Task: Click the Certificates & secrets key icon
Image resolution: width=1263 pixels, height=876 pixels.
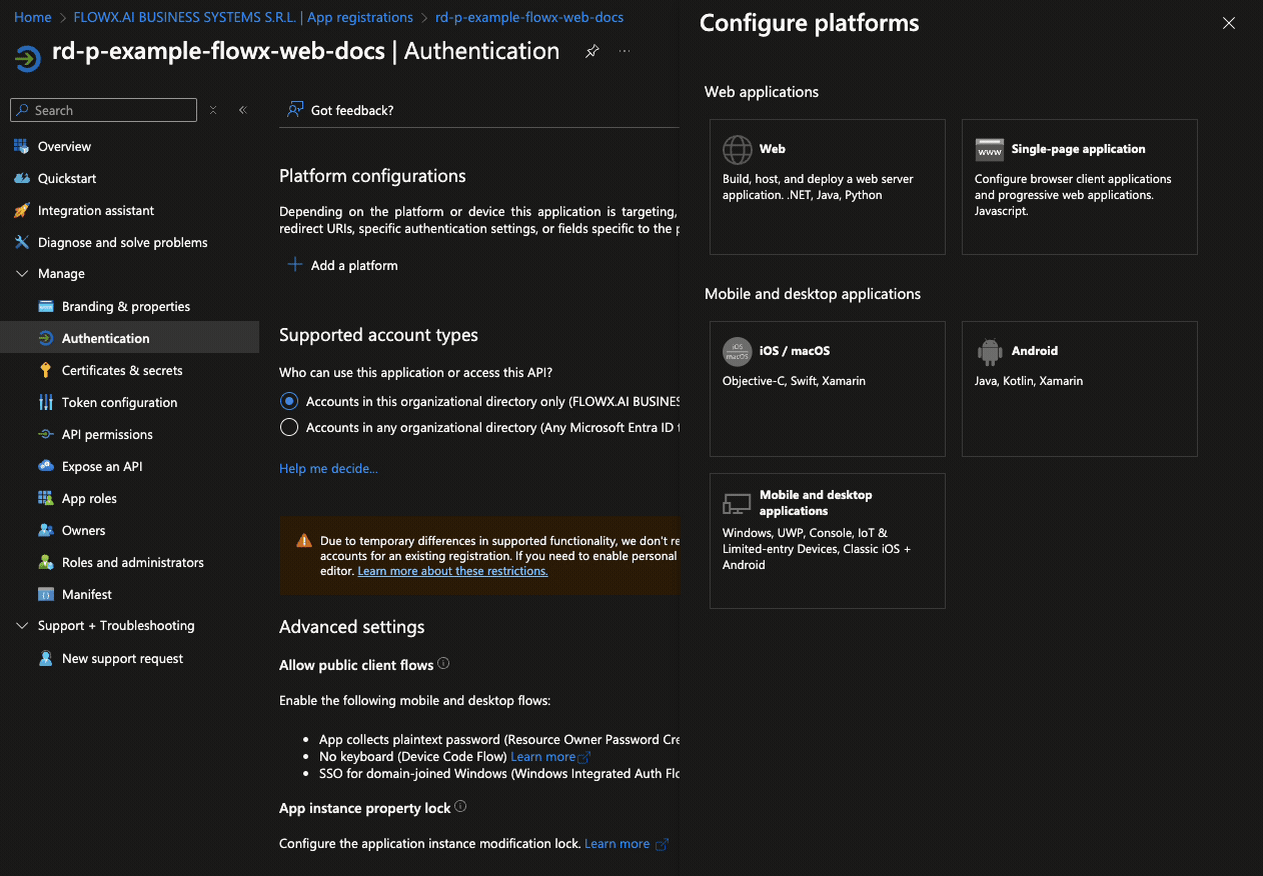Action: (x=45, y=371)
